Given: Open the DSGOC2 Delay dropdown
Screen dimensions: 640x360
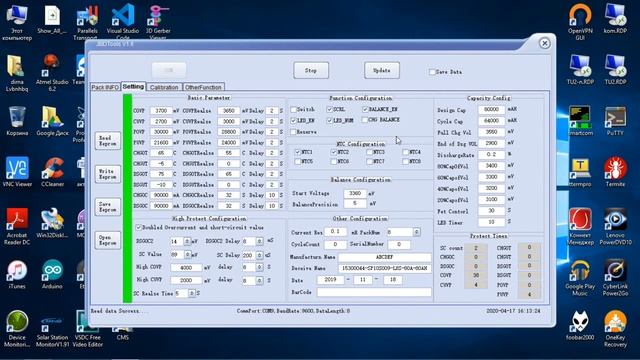Looking at the screenshot, I should [259, 241].
